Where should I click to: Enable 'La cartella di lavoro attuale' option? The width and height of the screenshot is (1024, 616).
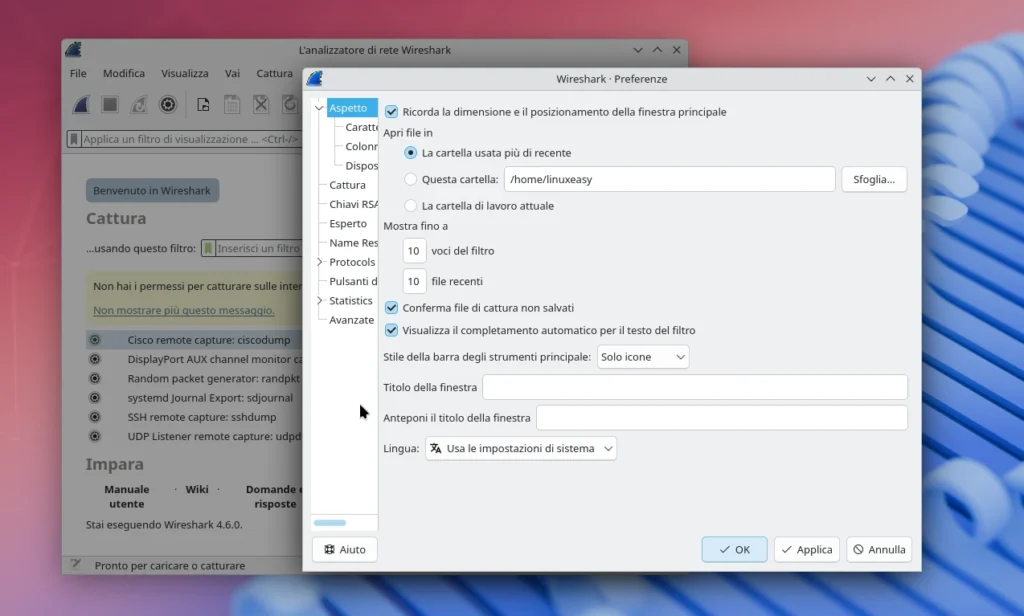410,205
